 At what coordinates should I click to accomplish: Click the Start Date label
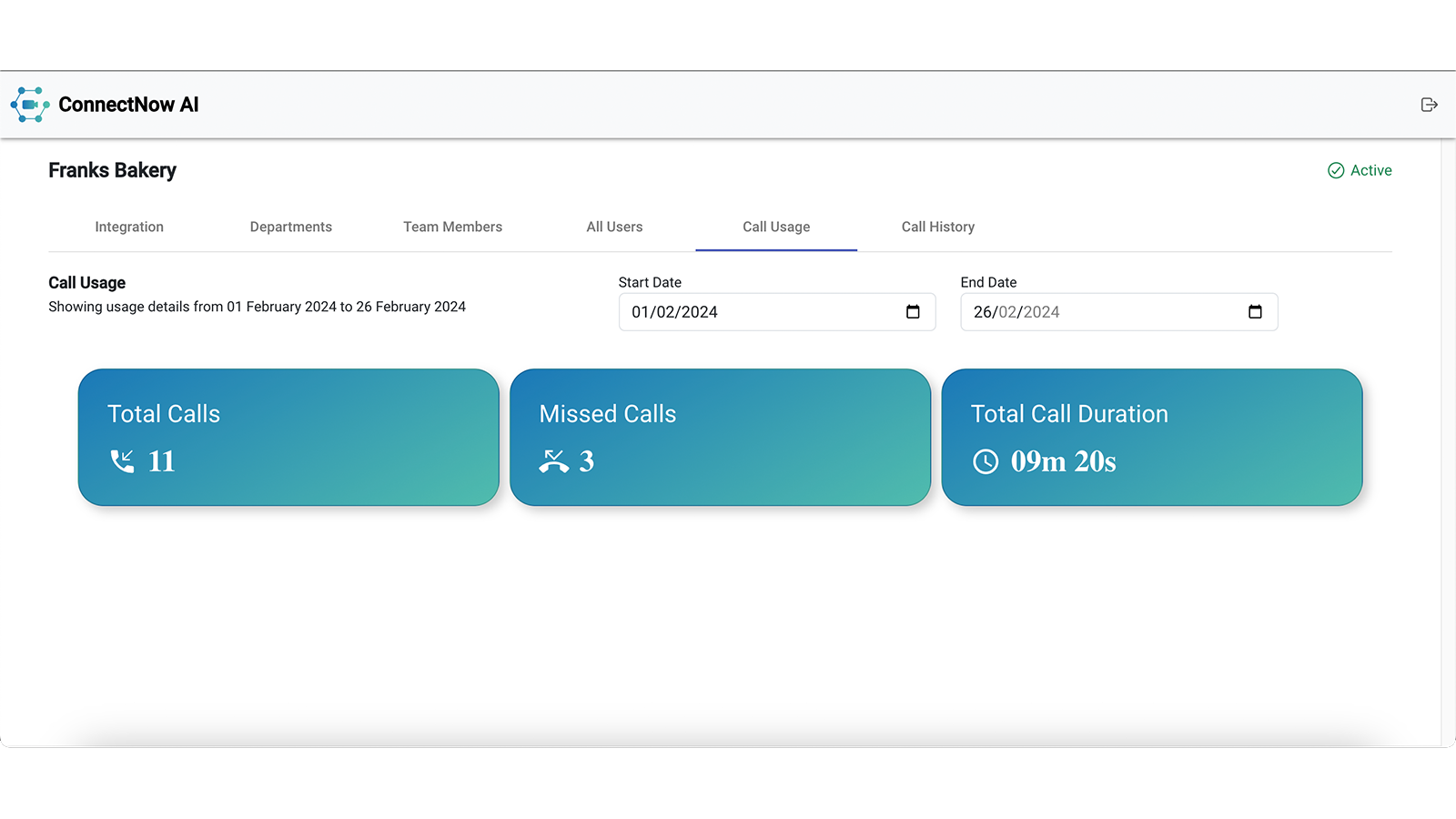click(x=650, y=282)
